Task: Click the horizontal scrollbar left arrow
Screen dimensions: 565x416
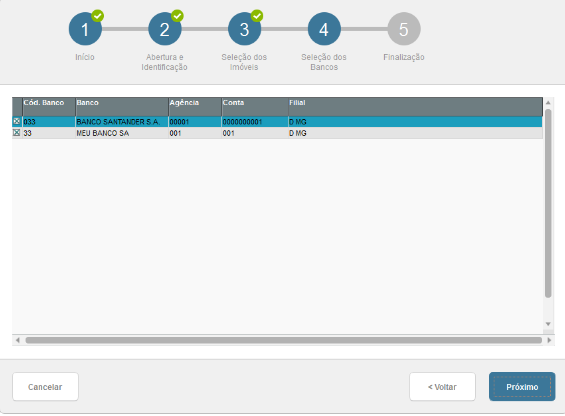Action: coord(18,340)
